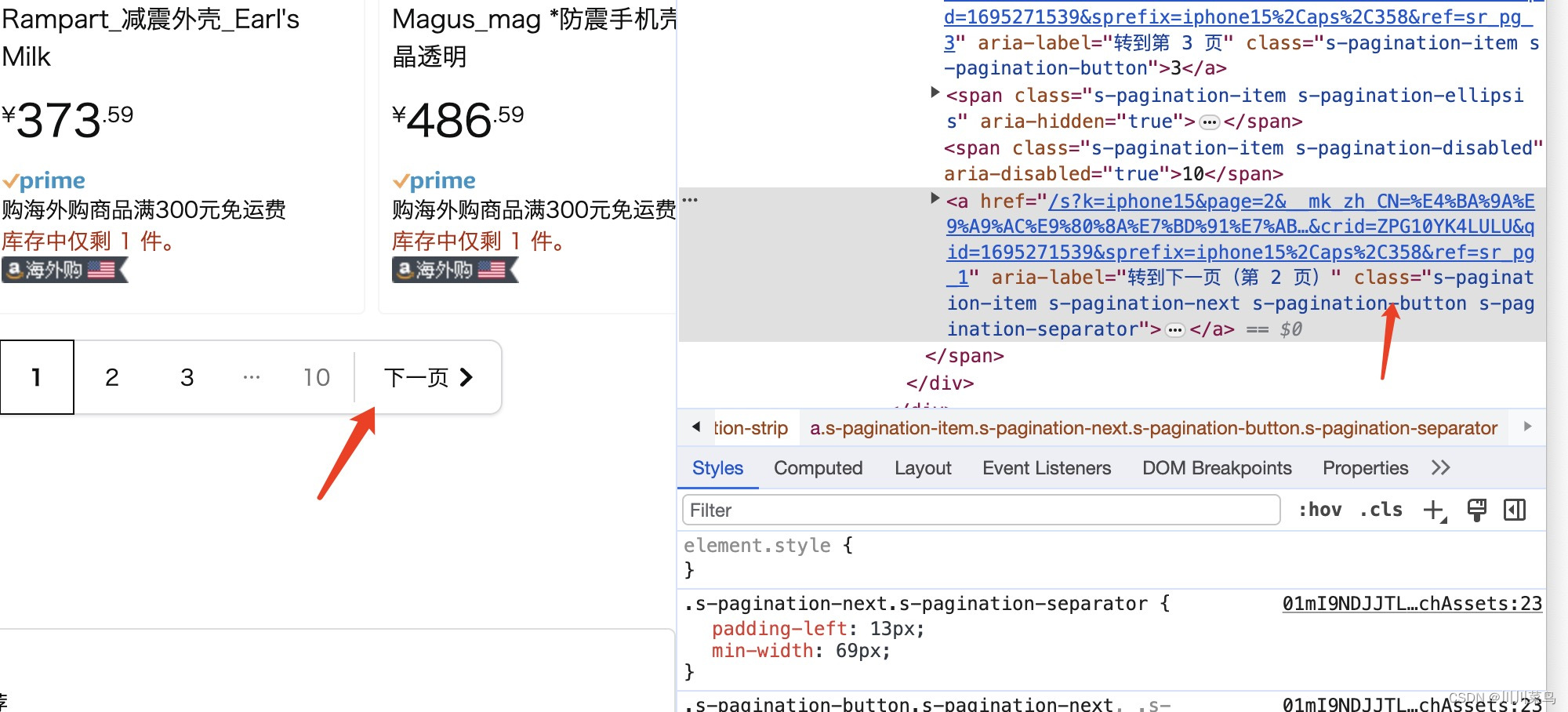Select the tion-strip breadcrumb item
Screen dimensions: 1568x712
pyautogui.click(x=750, y=428)
